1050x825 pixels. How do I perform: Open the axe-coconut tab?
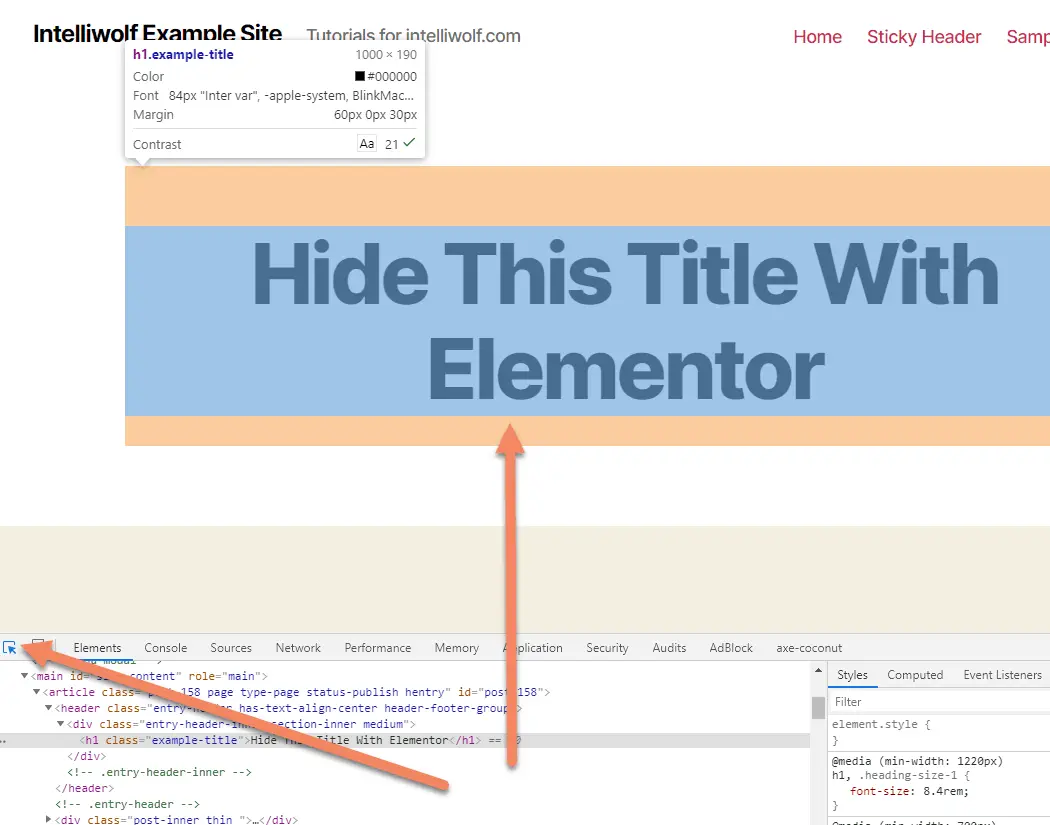click(809, 648)
